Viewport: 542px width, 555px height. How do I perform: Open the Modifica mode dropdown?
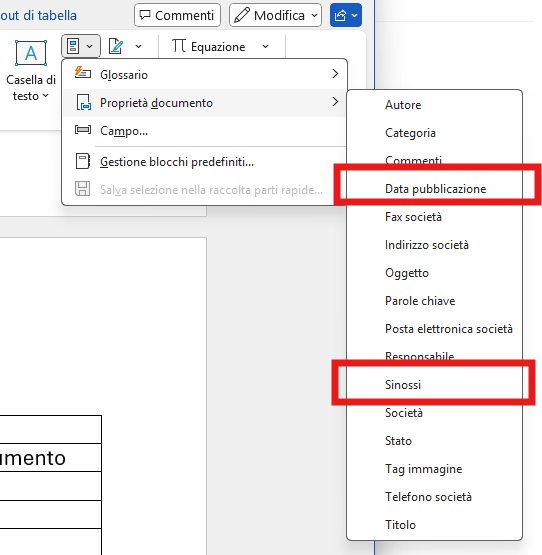point(275,15)
